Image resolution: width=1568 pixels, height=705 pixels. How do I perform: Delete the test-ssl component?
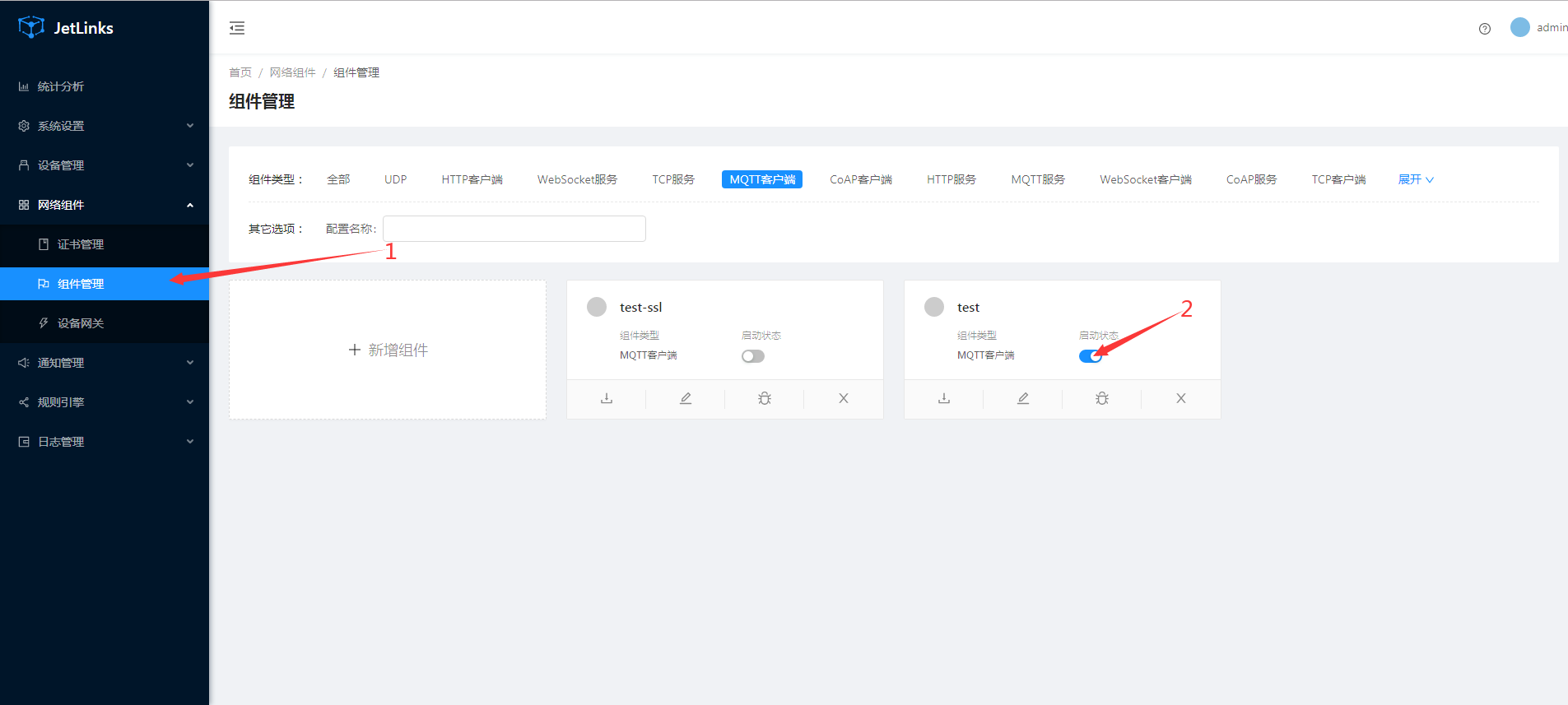coord(844,399)
